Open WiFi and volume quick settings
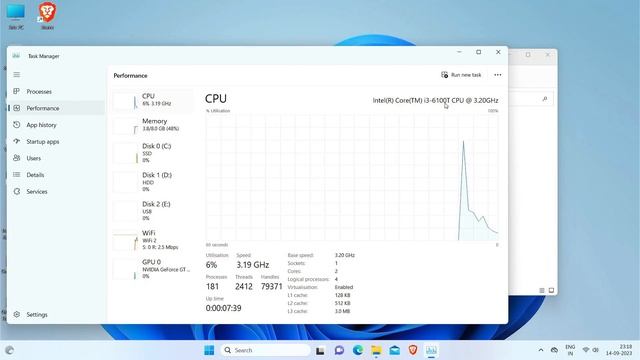 (x=591, y=350)
